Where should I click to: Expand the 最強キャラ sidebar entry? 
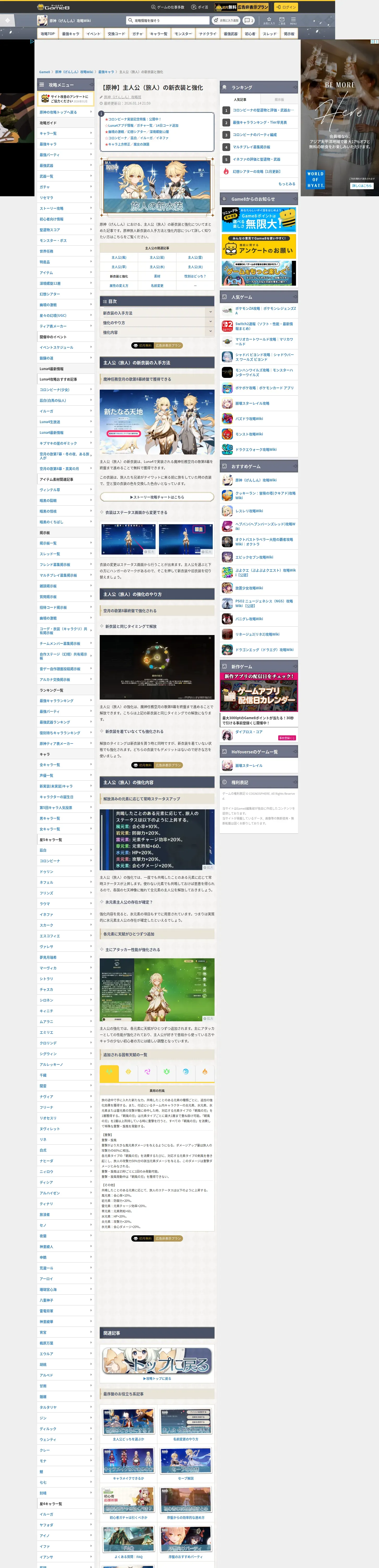point(66,144)
